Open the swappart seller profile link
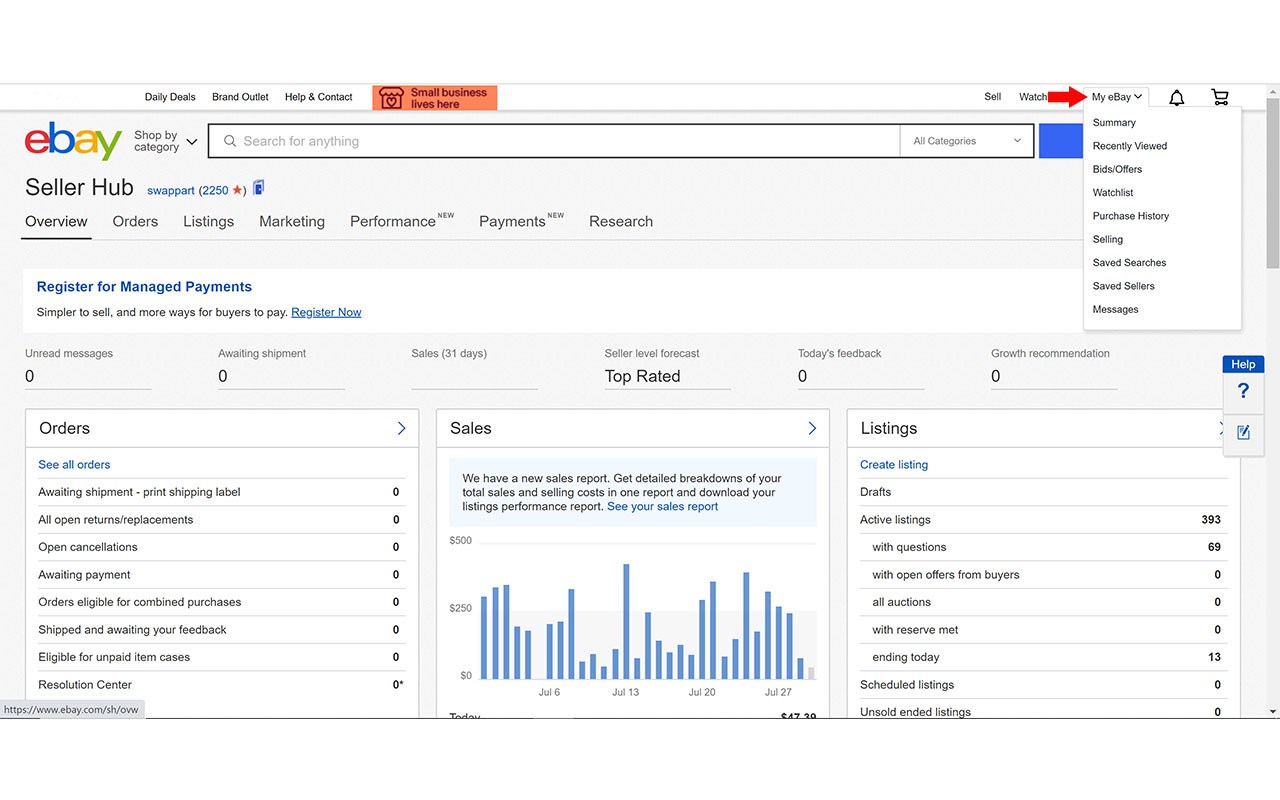1280x800 pixels. [x=171, y=190]
